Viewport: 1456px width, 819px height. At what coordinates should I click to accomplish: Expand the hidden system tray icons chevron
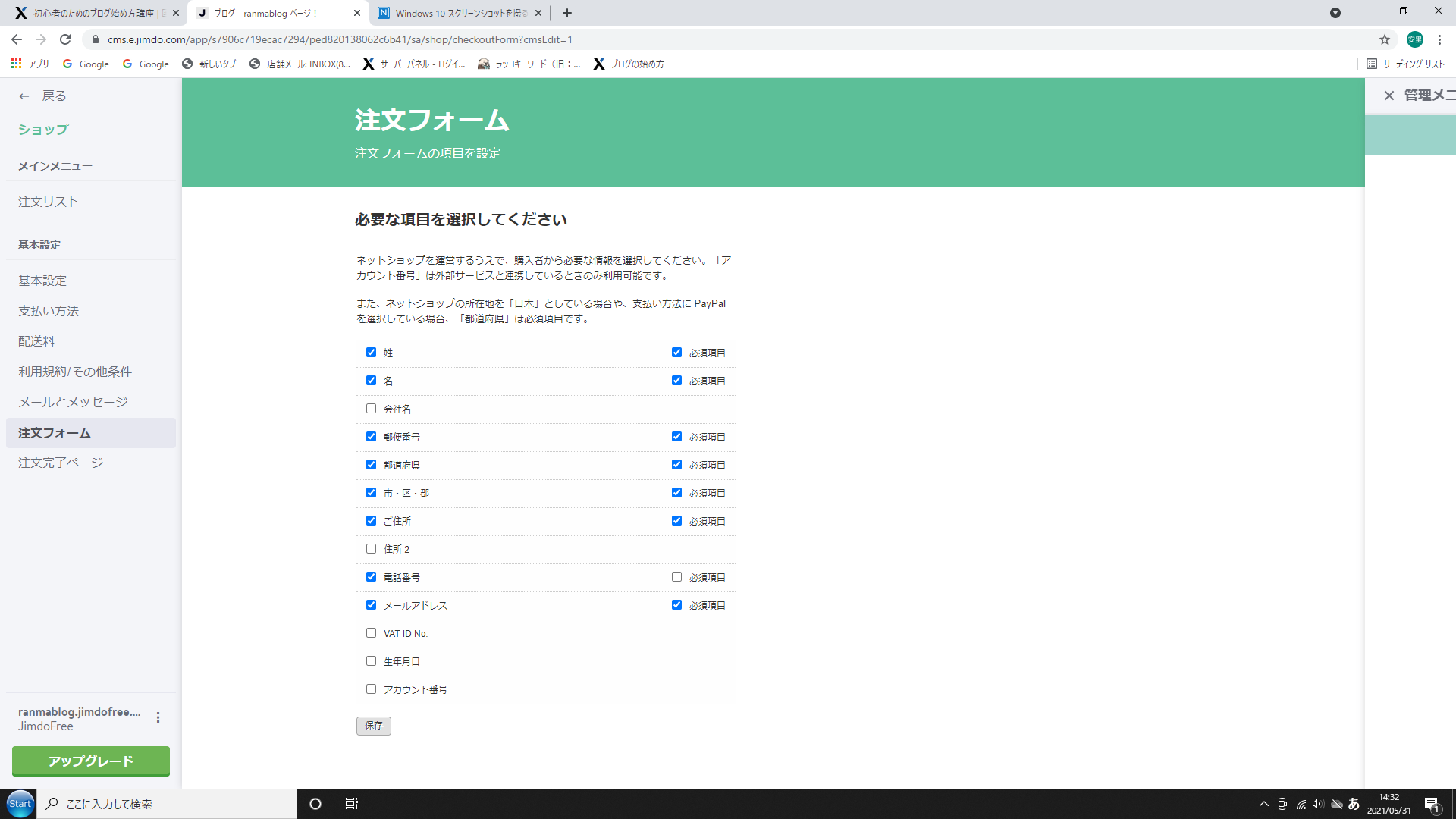(1263, 804)
